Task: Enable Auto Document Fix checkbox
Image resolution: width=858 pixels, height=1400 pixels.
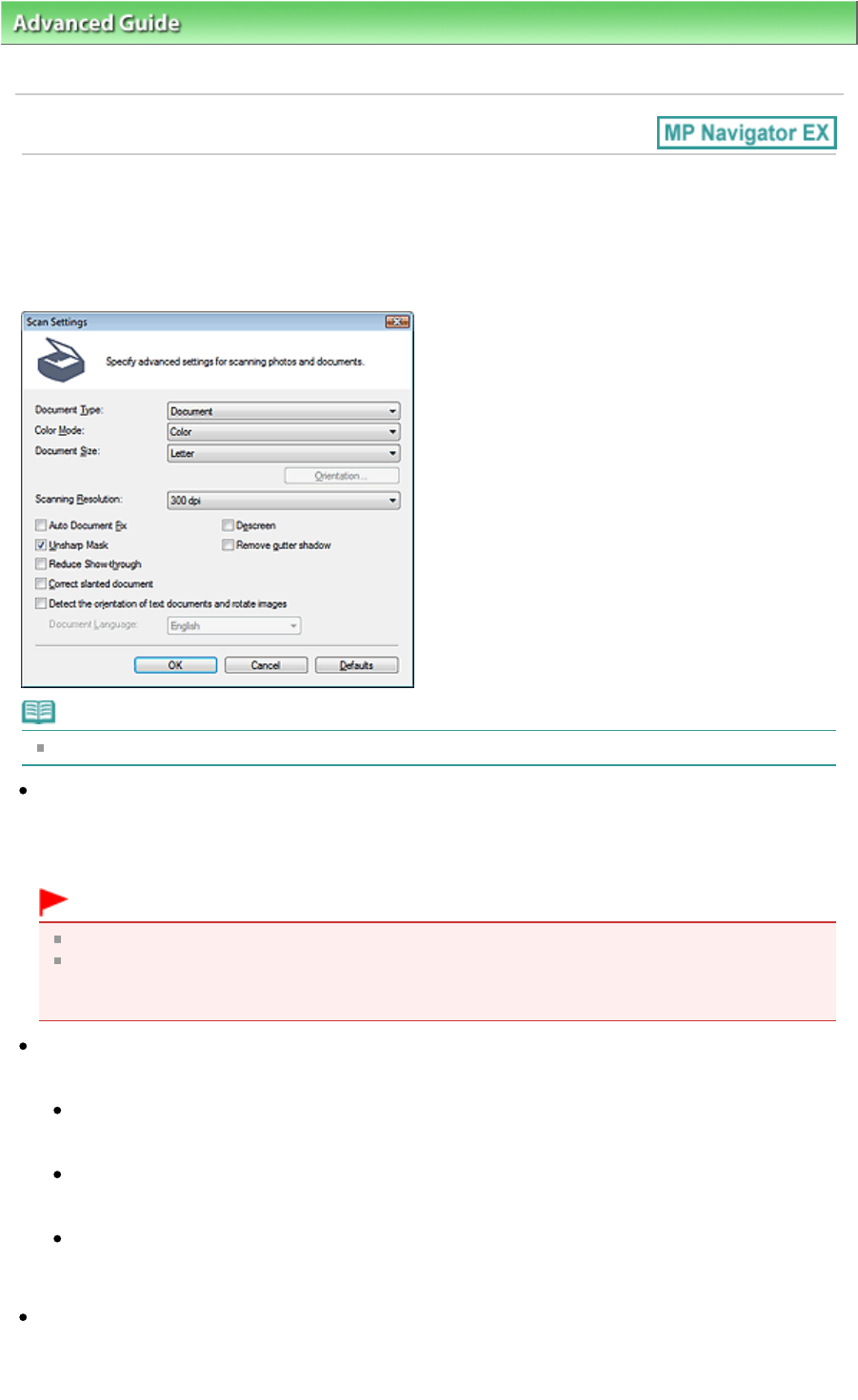Action: coord(41,525)
